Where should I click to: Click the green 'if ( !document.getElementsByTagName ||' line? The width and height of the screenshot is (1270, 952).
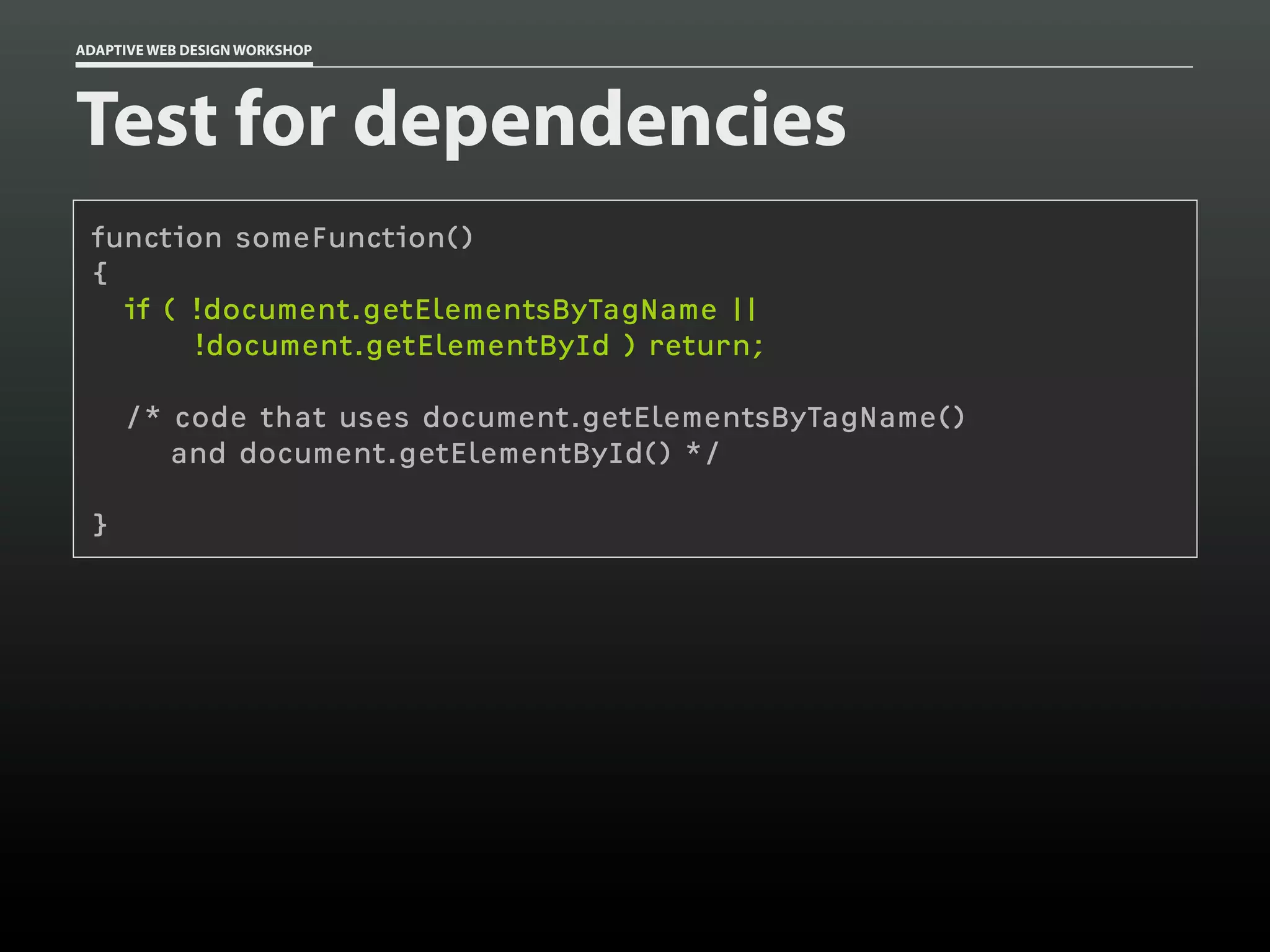tap(440, 310)
